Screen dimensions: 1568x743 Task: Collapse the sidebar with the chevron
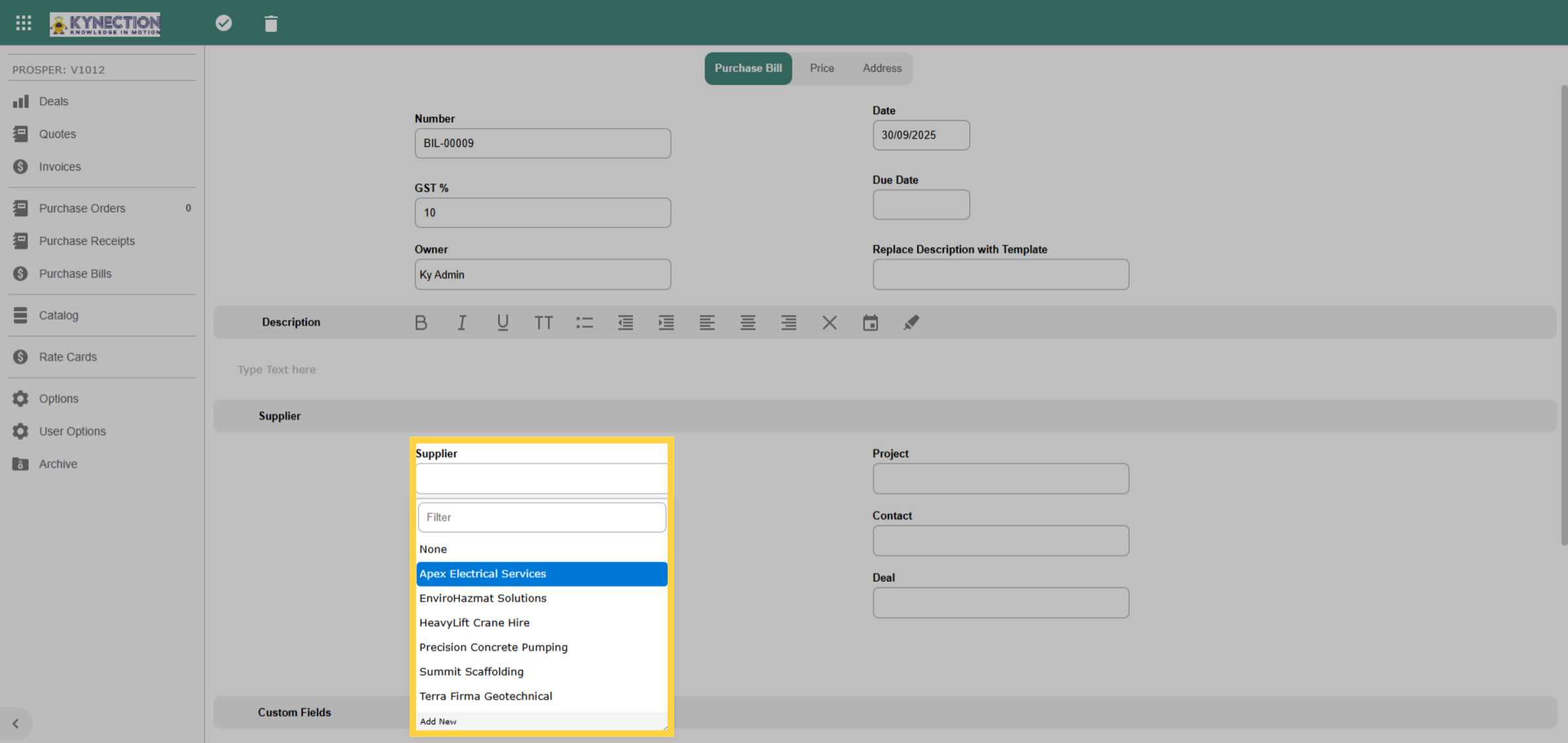(x=16, y=723)
